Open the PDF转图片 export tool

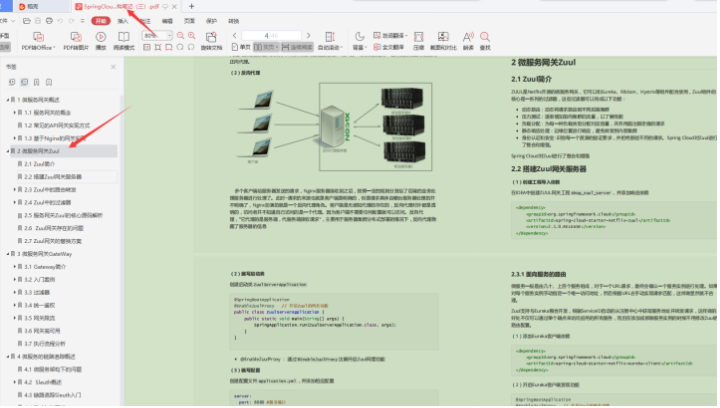click(x=76, y=40)
